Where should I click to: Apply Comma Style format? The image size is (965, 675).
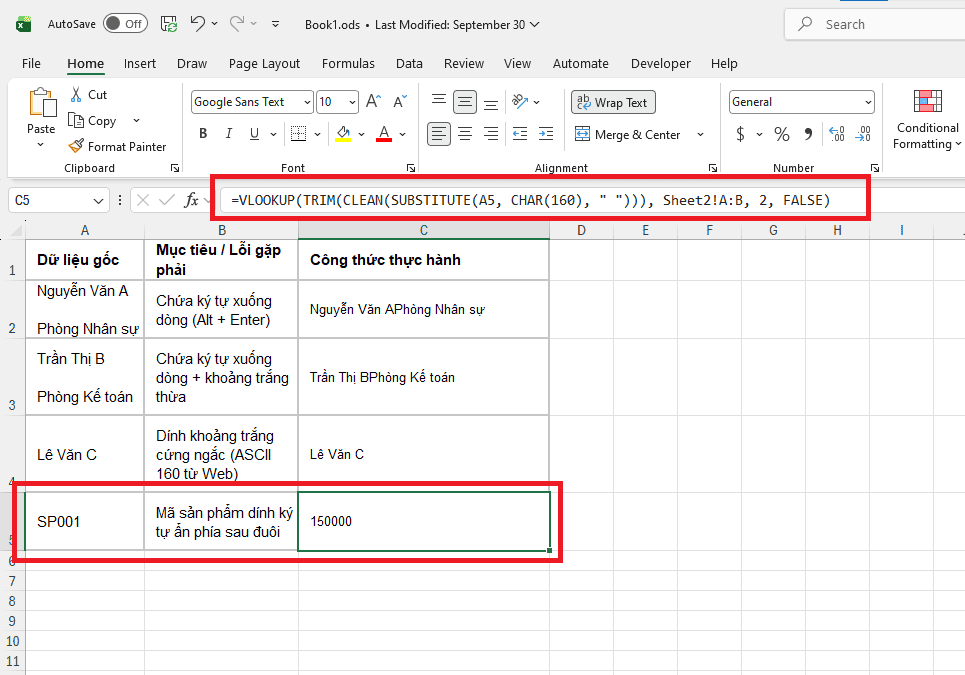point(808,134)
